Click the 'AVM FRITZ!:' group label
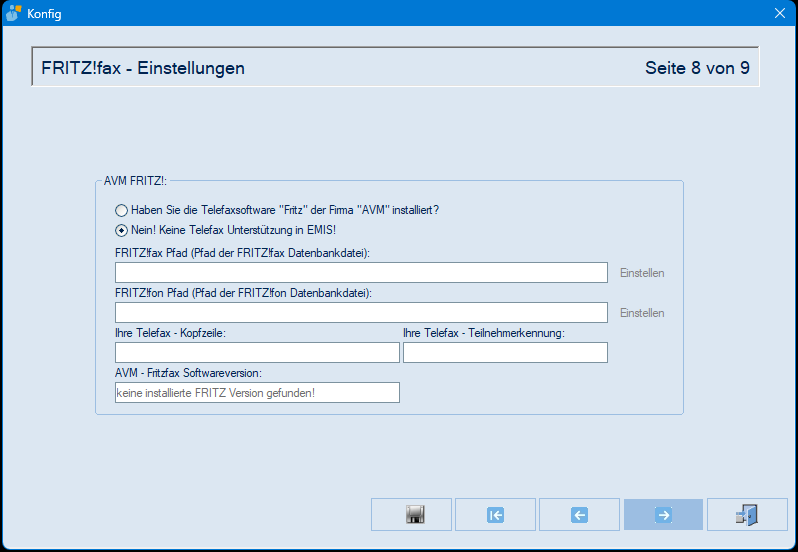This screenshot has width=798, height=552. pyautogui.click(x=135, y=181)
